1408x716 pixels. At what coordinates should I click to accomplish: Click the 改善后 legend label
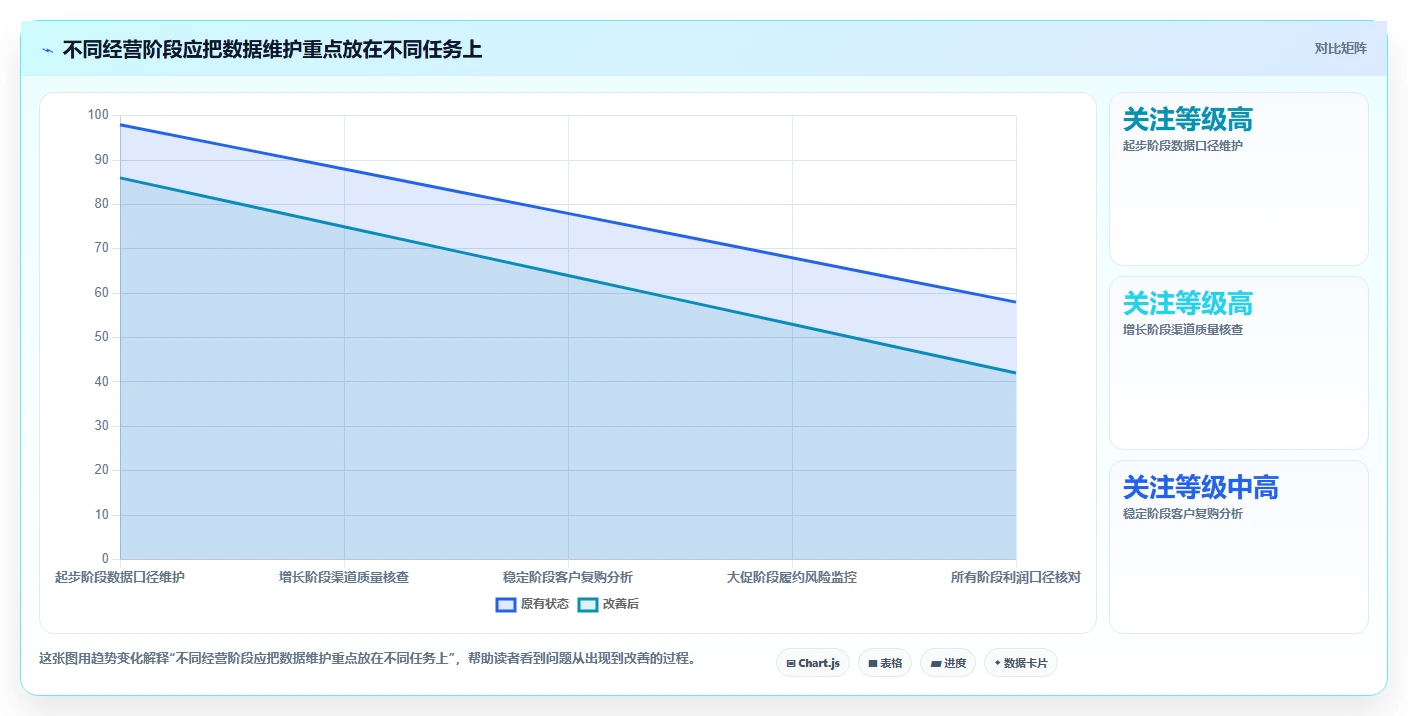point(621,604)
